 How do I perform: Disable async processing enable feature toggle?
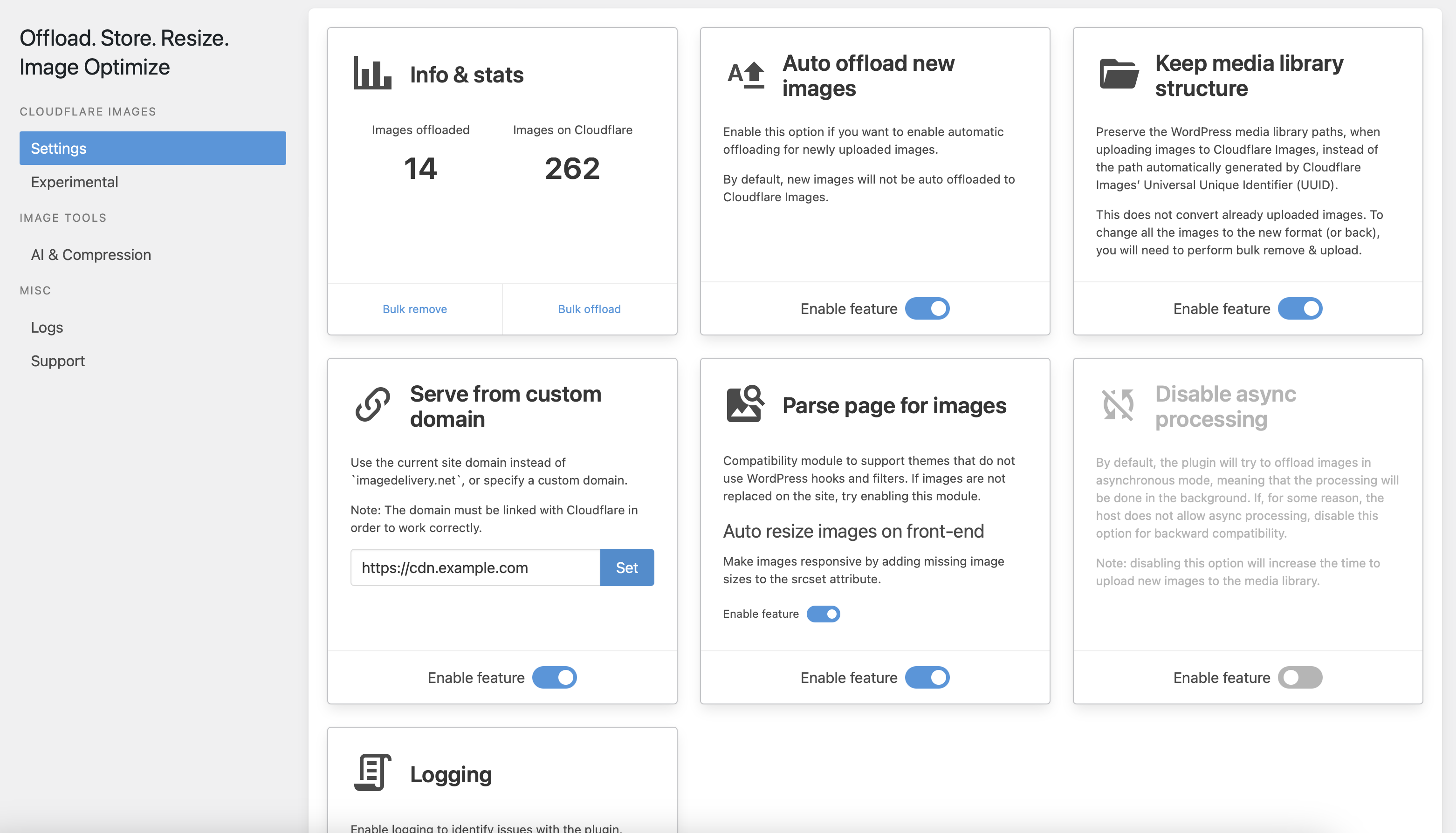tap(1300, 677)
